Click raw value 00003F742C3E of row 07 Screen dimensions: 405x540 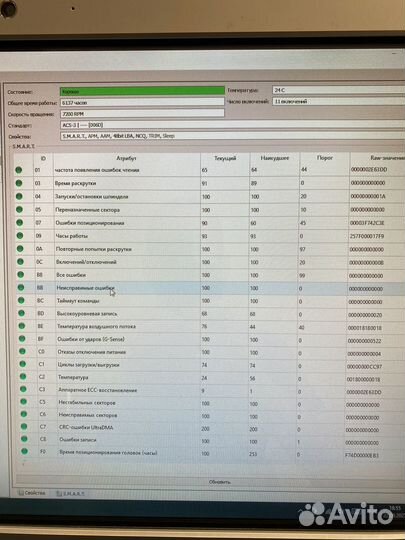367,223
